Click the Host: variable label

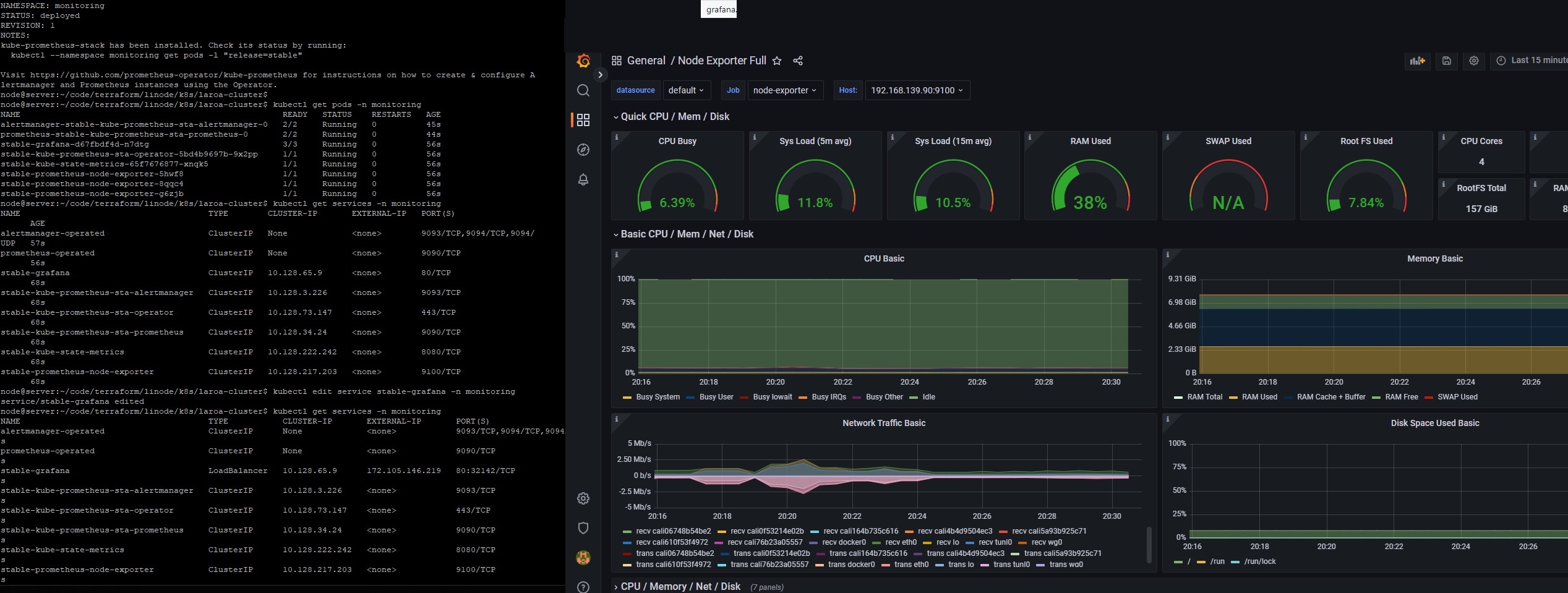click(x=848, y=90)
